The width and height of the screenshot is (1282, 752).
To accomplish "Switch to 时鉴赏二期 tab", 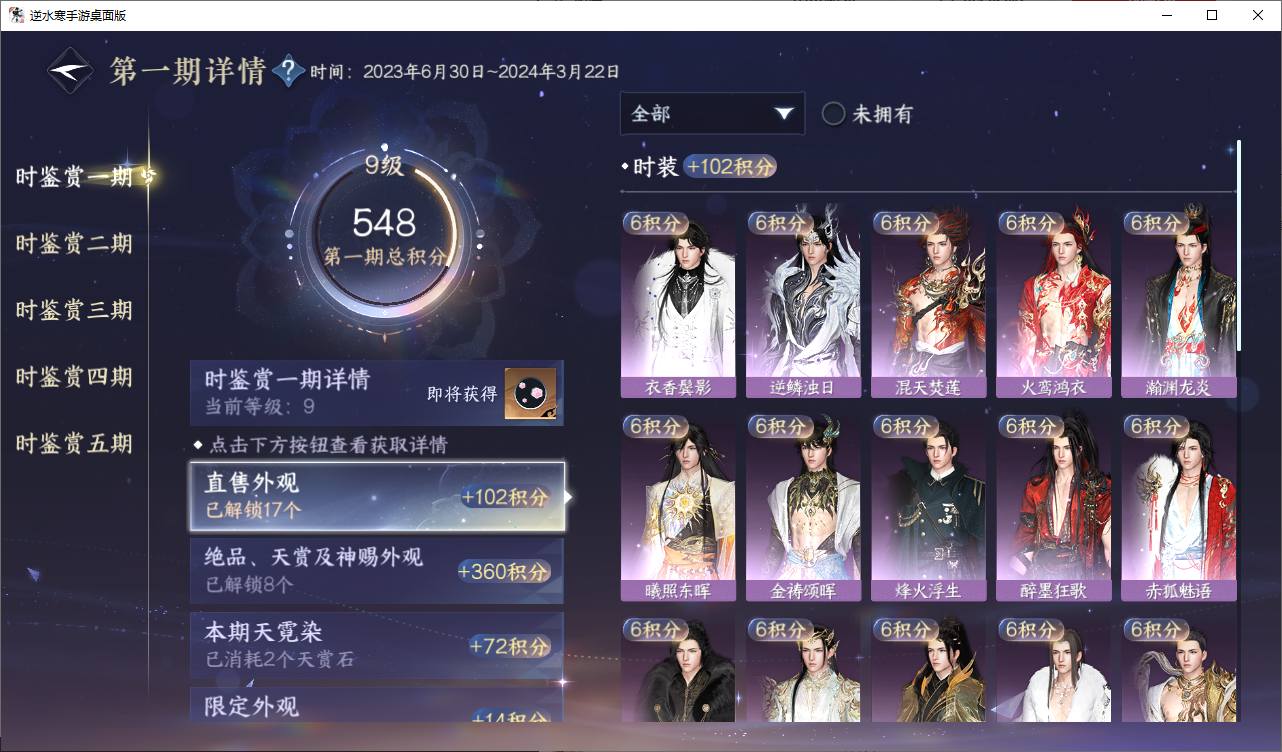I will pyautogui.click(x=74, y=244).
